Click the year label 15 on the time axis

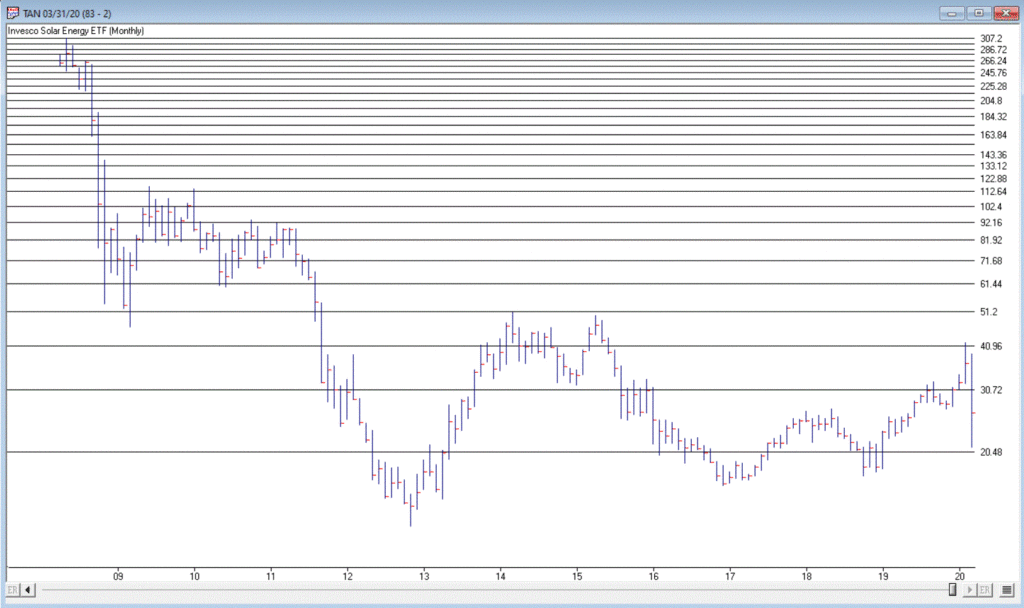click(x=577, y=576)
